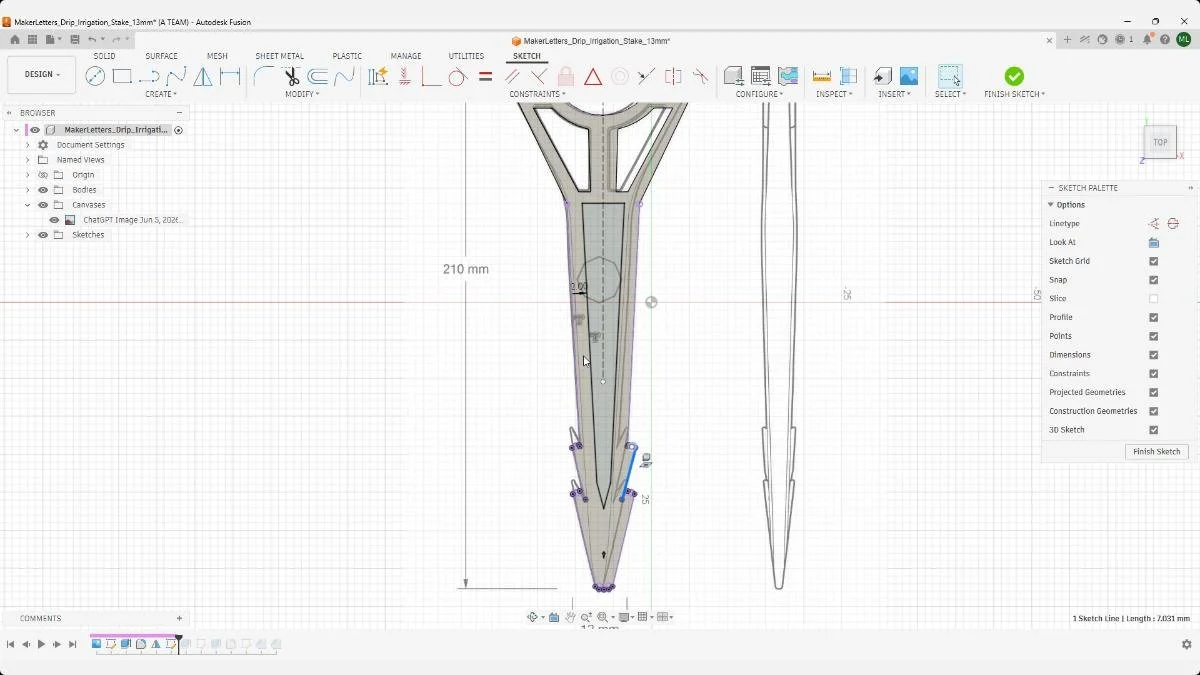Insert a Canvas image
The image size is (1200, 675).
[x=909, y=76]
